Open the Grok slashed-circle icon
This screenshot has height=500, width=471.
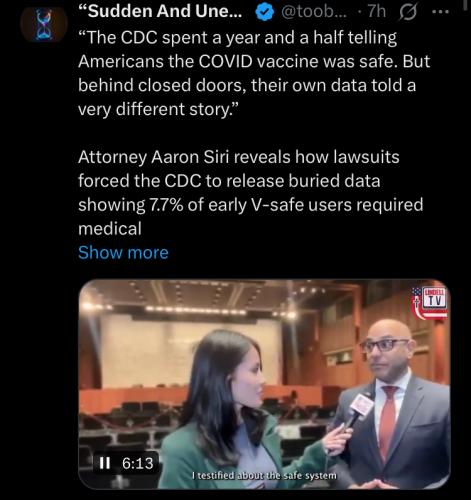pos(408,13)
